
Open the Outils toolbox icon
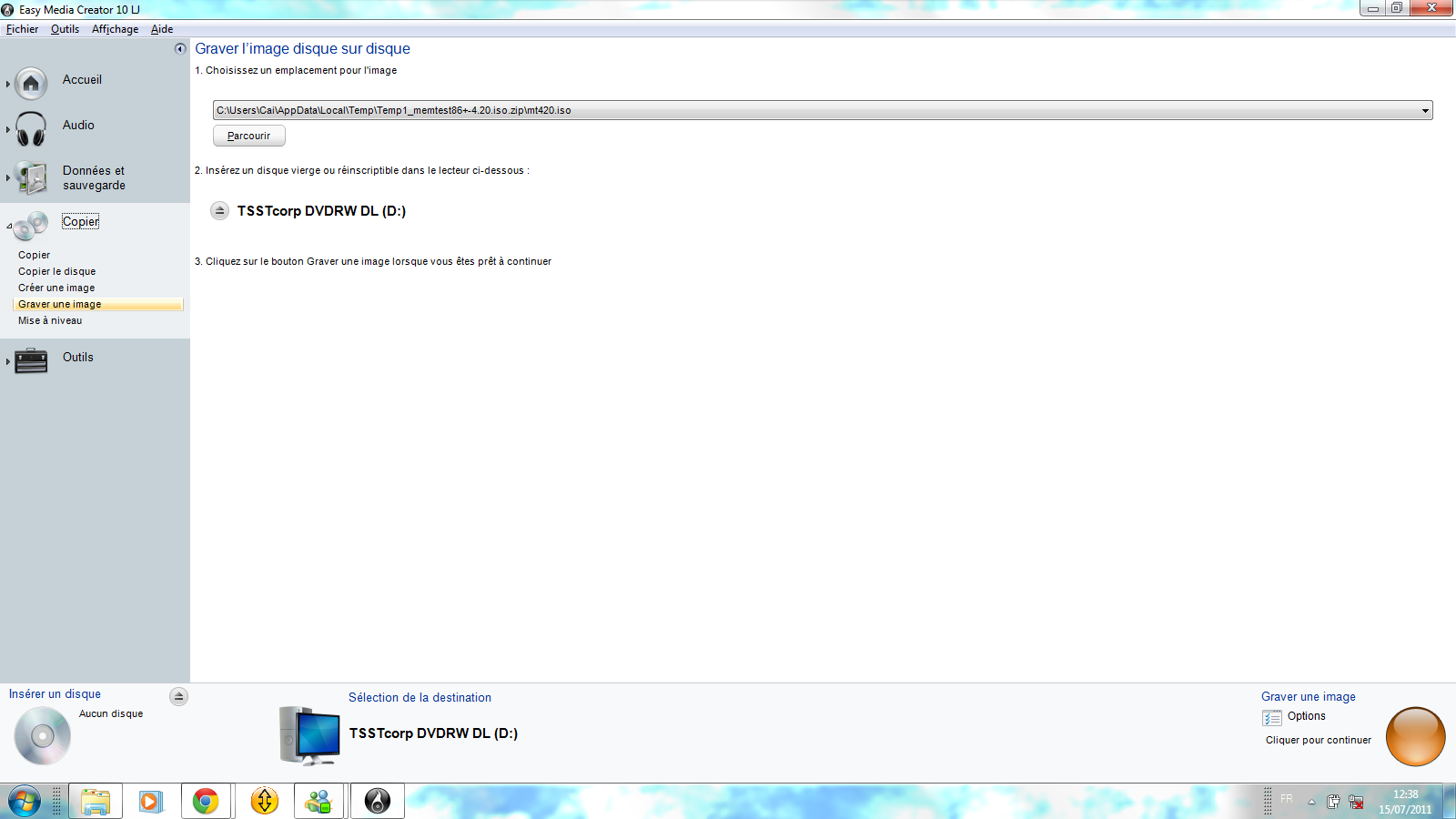pyautogui.click(x=31, y=361)
